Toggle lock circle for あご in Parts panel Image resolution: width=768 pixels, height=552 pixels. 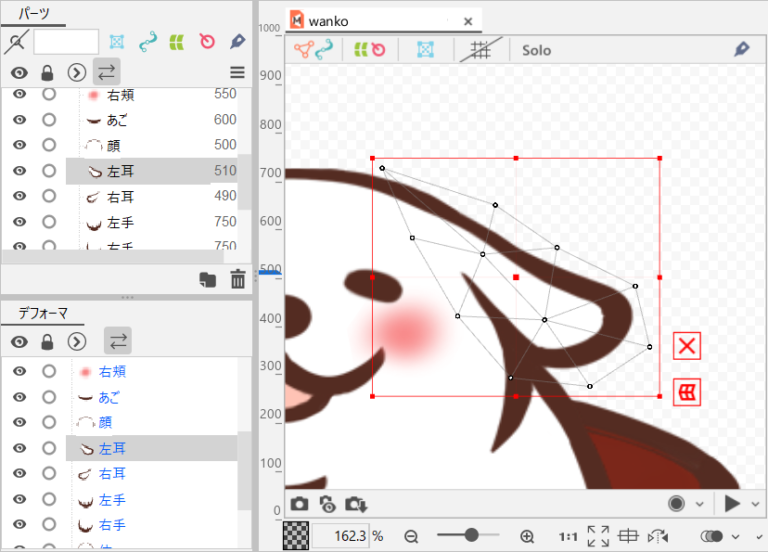49,120
